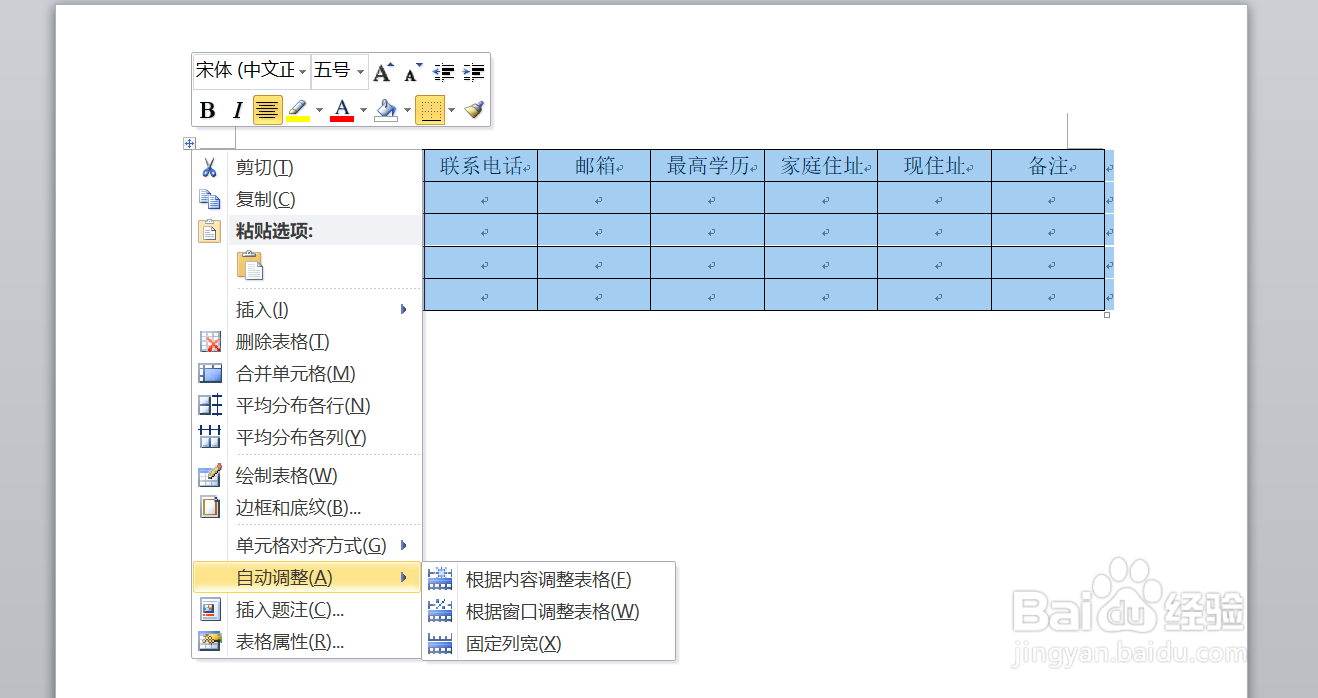Click the paste option clipboard icon
Viewport: 1318px width, 698px height.
click(x=249, y=265)
